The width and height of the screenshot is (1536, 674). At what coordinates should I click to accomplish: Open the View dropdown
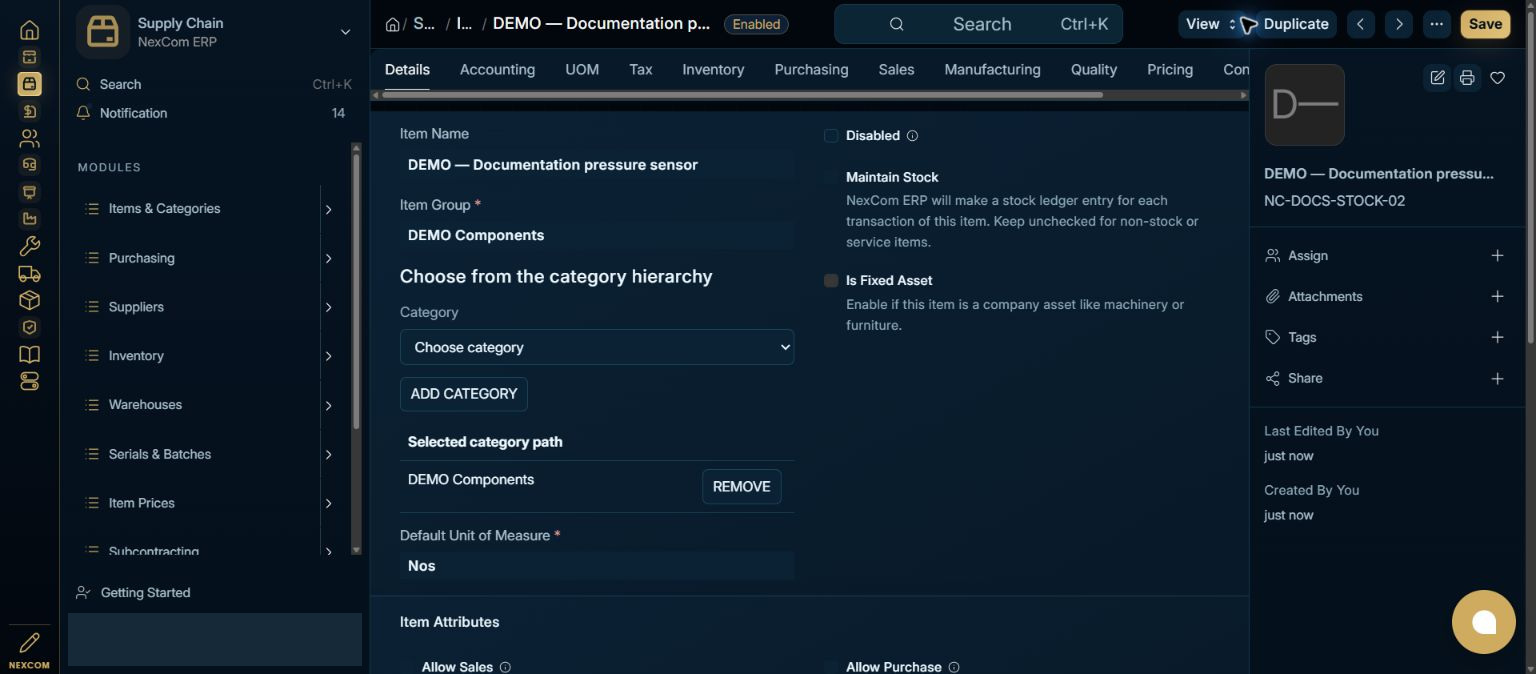1211,24
